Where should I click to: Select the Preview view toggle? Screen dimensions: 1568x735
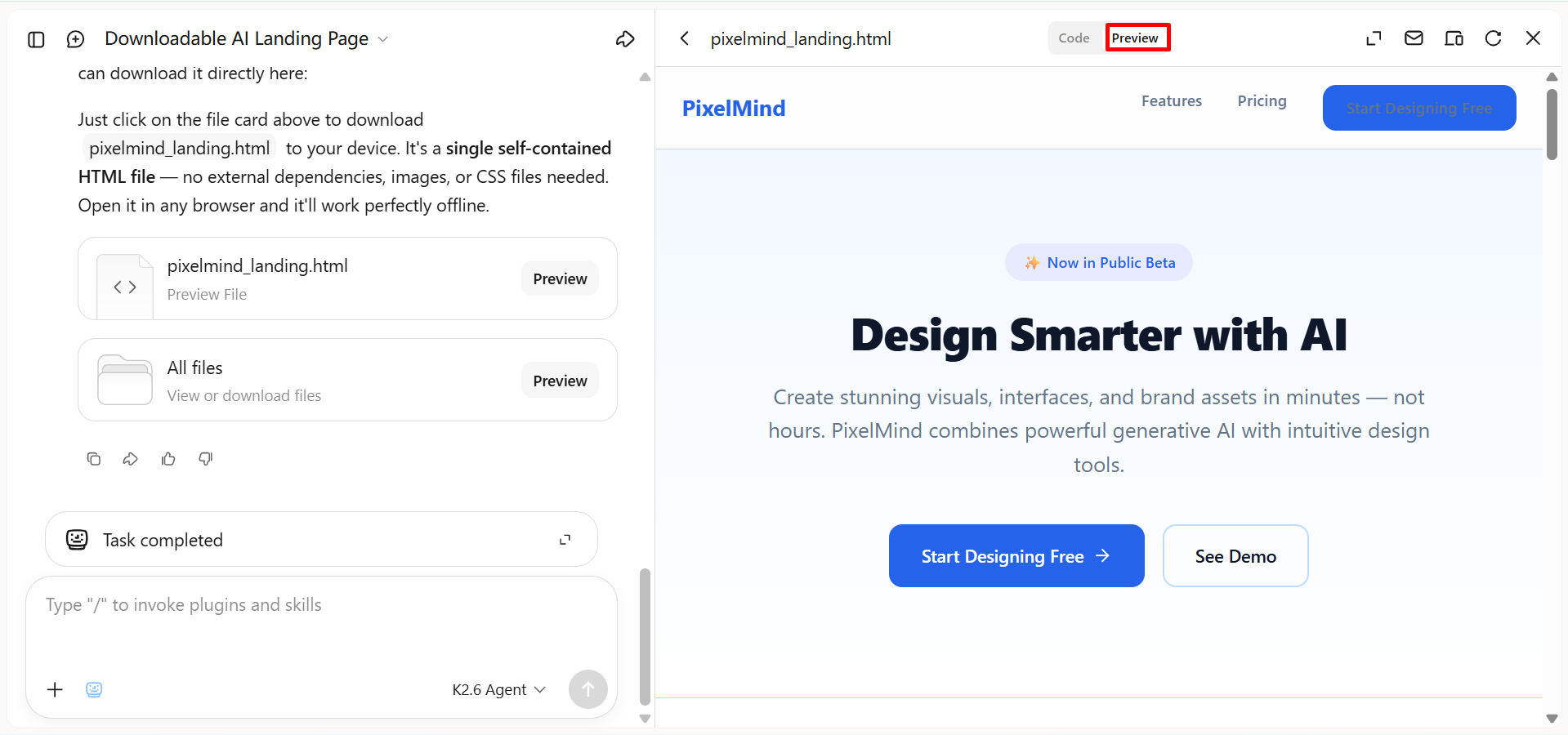pyautogui.click(x=1137, y=38)
